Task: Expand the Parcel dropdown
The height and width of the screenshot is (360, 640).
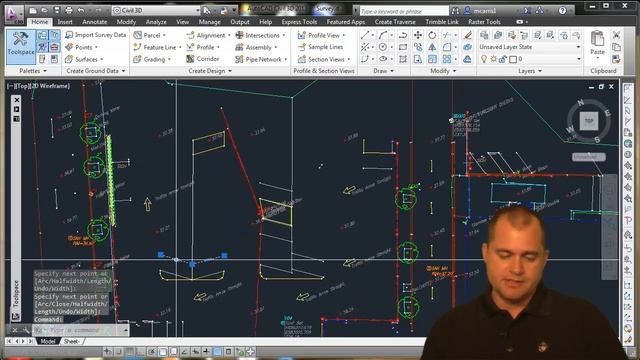Action: [x=164, y=36]
